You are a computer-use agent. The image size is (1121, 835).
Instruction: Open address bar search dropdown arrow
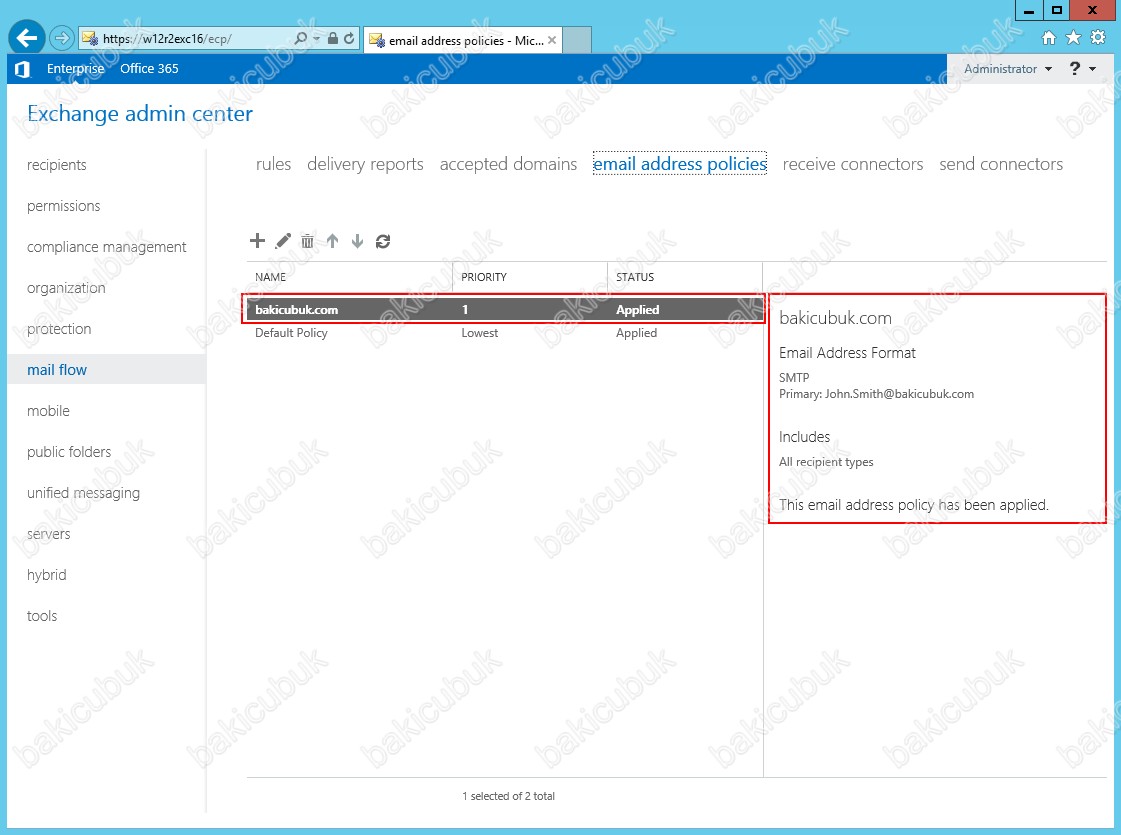tap(316, 39)
